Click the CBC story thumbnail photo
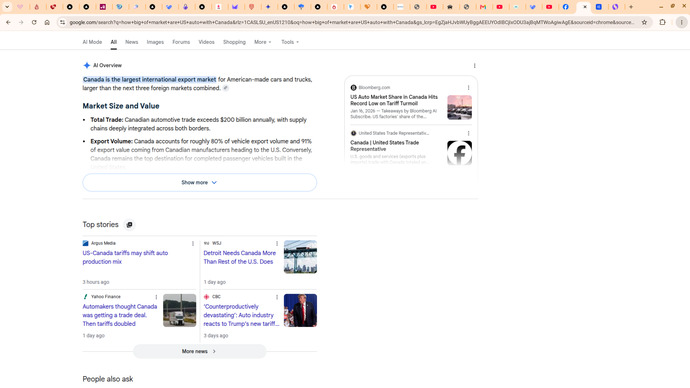The width and height of the screenshot is (690, 388). (300, 311)
